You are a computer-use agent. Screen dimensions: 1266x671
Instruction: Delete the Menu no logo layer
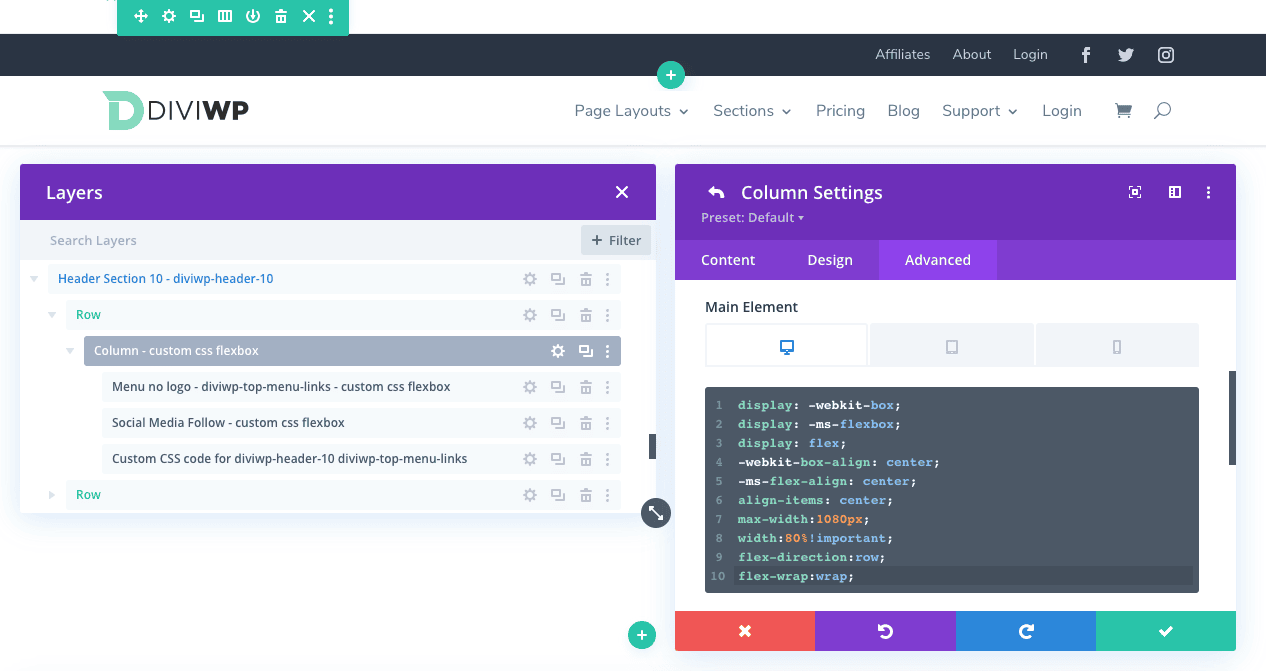coord(586,387)
